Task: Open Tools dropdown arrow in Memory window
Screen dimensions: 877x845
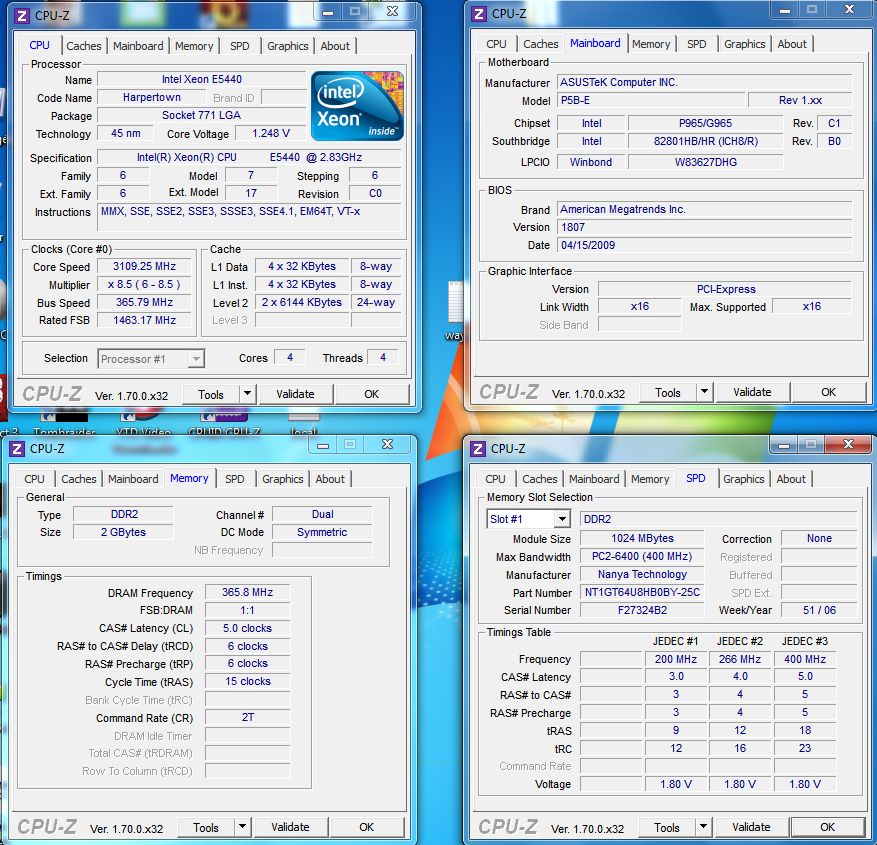Action: (x=242, y=827)
